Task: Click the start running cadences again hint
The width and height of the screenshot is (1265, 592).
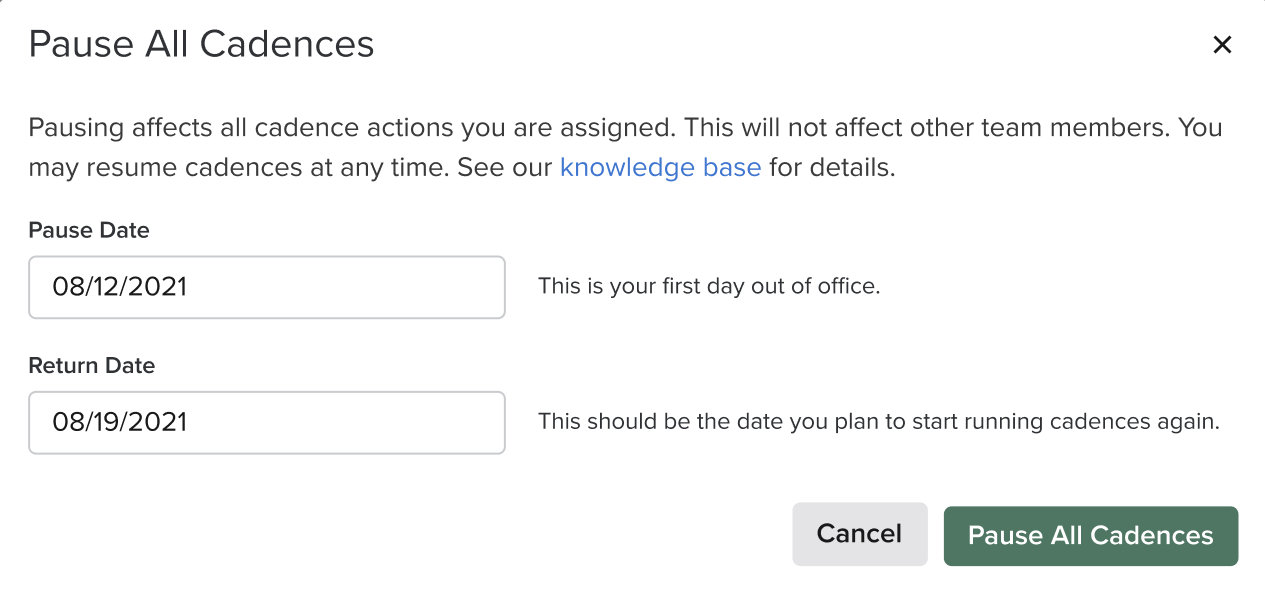Action: pyautogui.click(x=878, y=421)
